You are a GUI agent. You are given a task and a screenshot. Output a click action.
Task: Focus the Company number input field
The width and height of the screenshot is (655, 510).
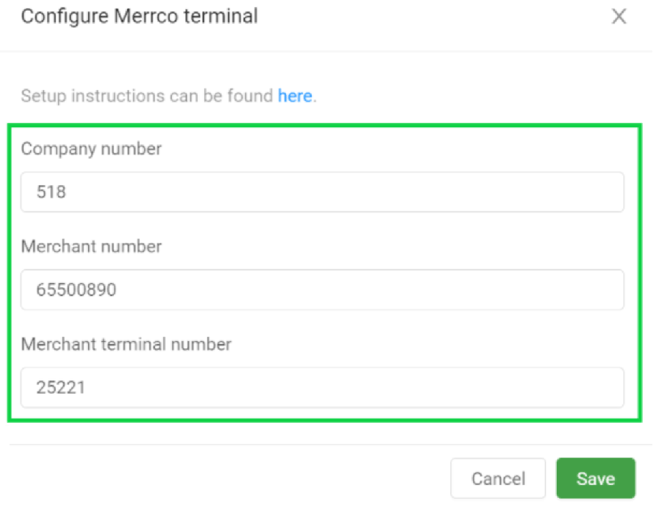[x=322, y=192]
